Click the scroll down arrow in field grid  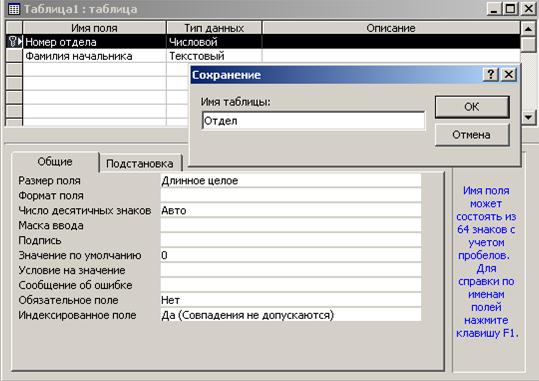[x=528, y=117]
